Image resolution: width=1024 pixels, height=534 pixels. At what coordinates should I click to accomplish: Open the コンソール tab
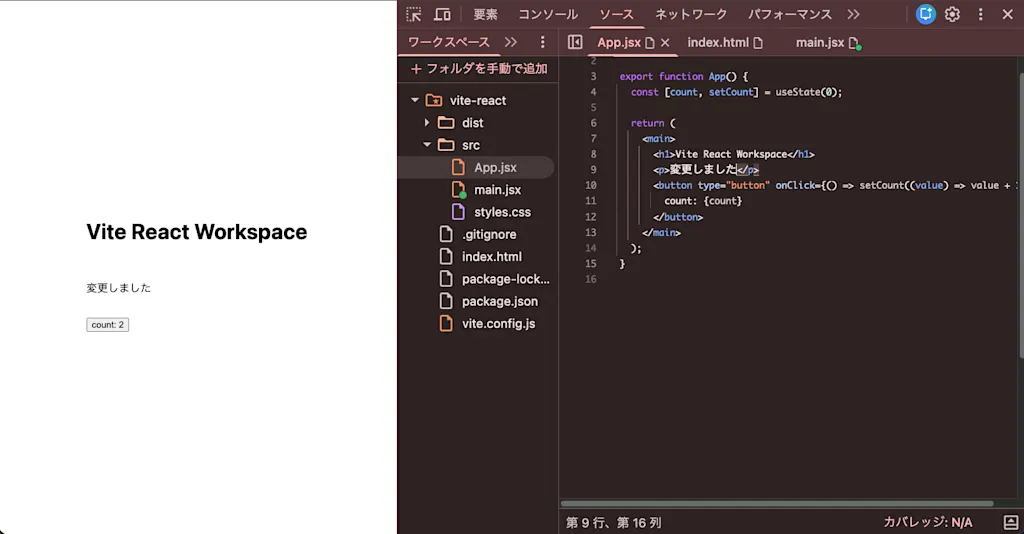[x=548, y=14]
